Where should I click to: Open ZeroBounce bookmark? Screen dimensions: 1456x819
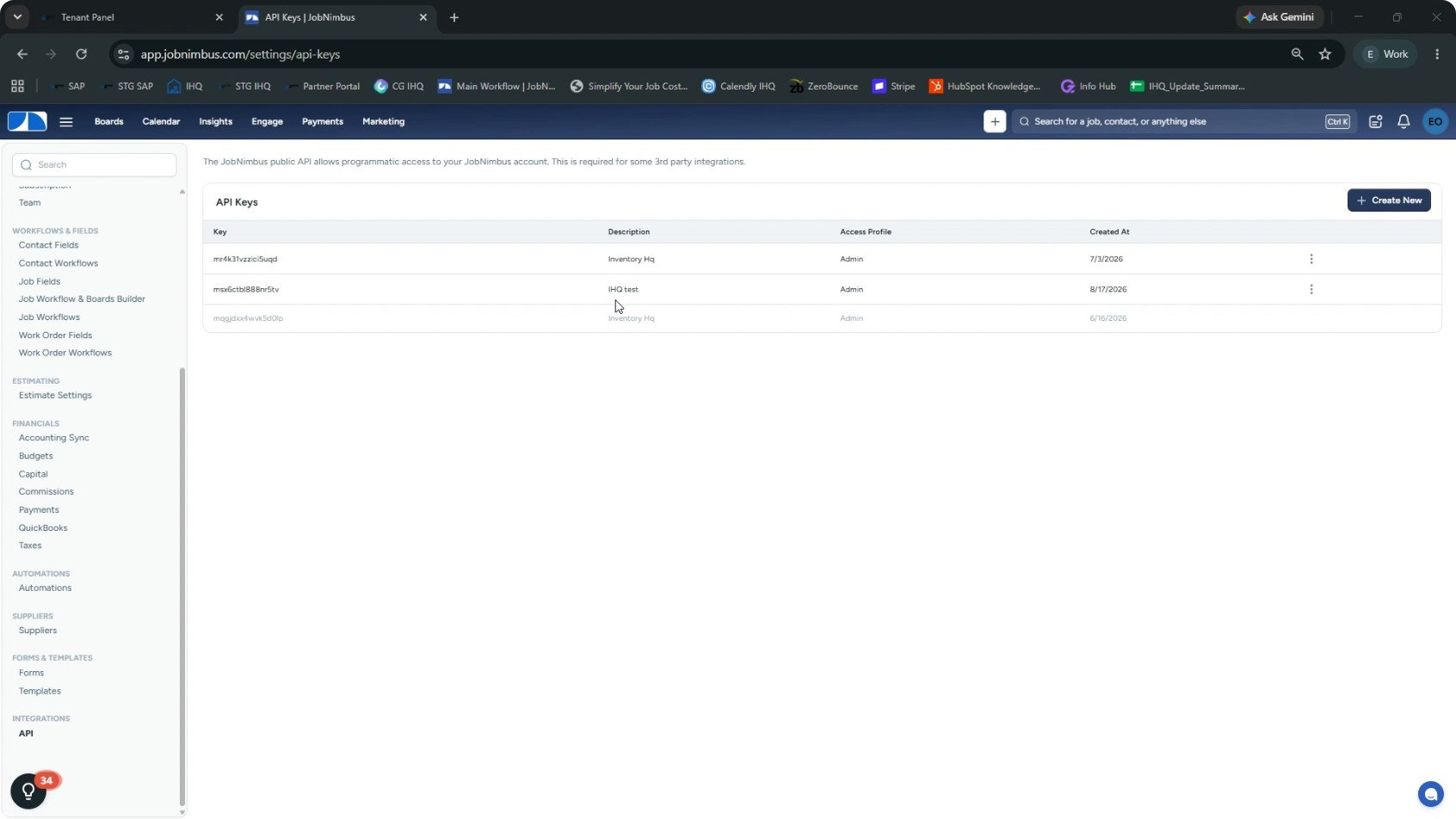point(824,86)
